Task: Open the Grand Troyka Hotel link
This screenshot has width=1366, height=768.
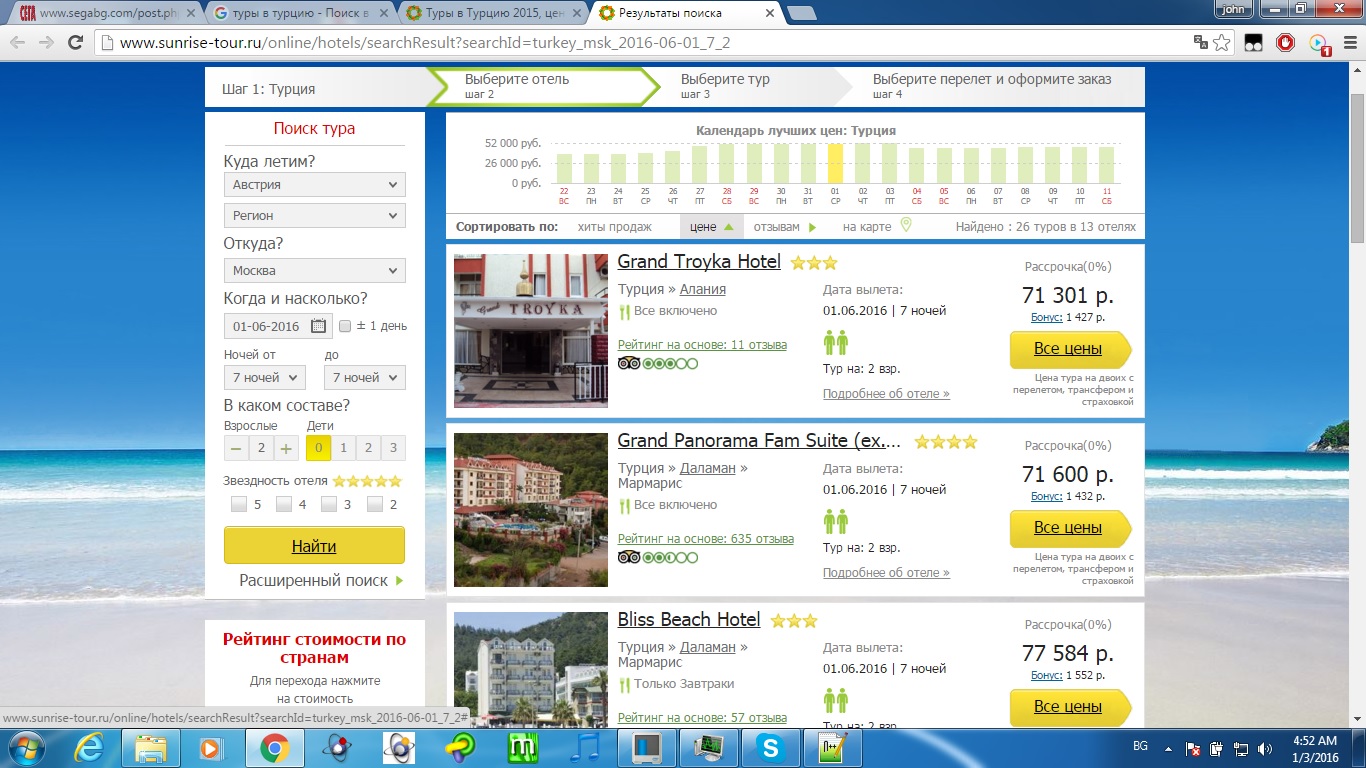Action: [698, 262]
